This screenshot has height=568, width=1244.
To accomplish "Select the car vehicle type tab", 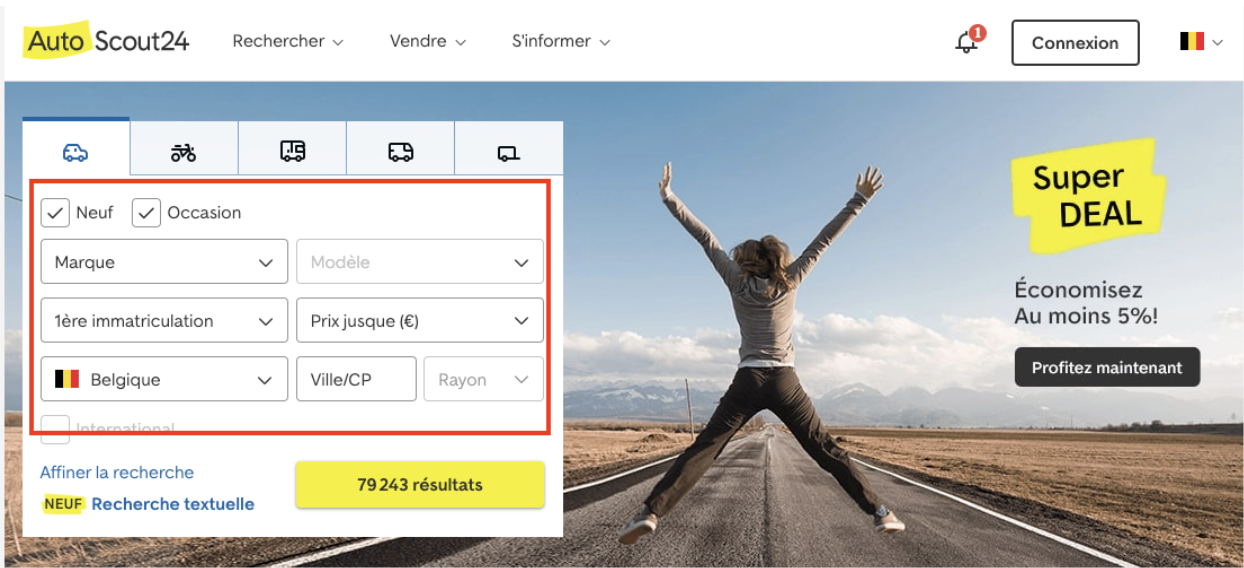I will pos(76,151).
